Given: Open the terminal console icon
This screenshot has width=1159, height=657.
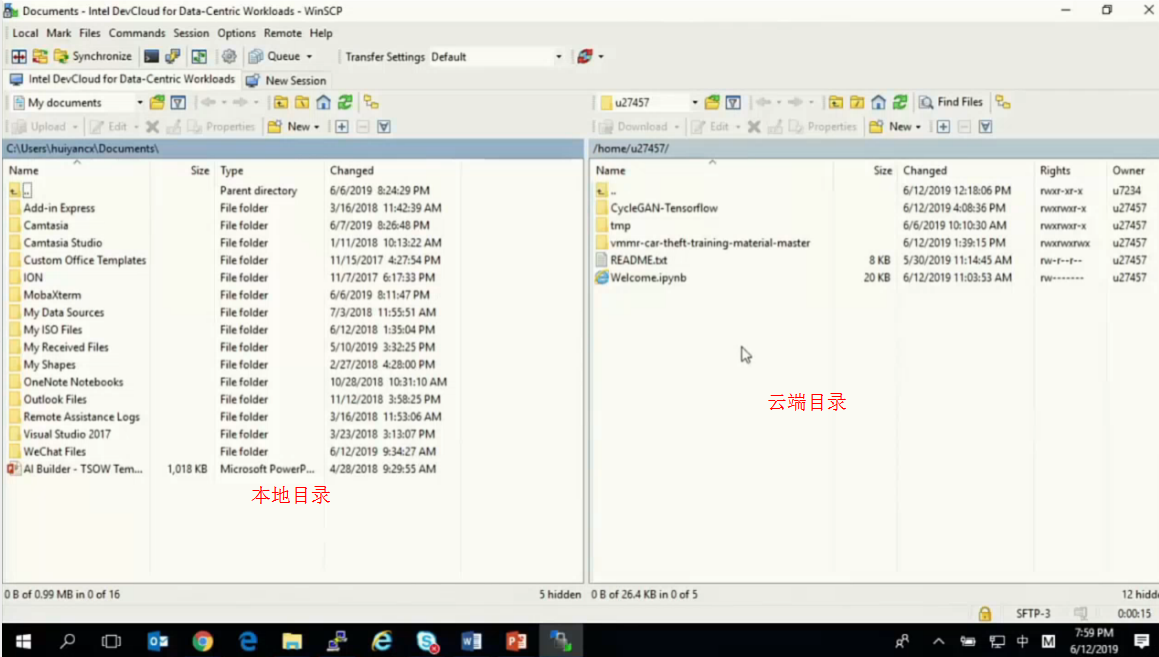Looking at the screenshot, I should 152,57.
